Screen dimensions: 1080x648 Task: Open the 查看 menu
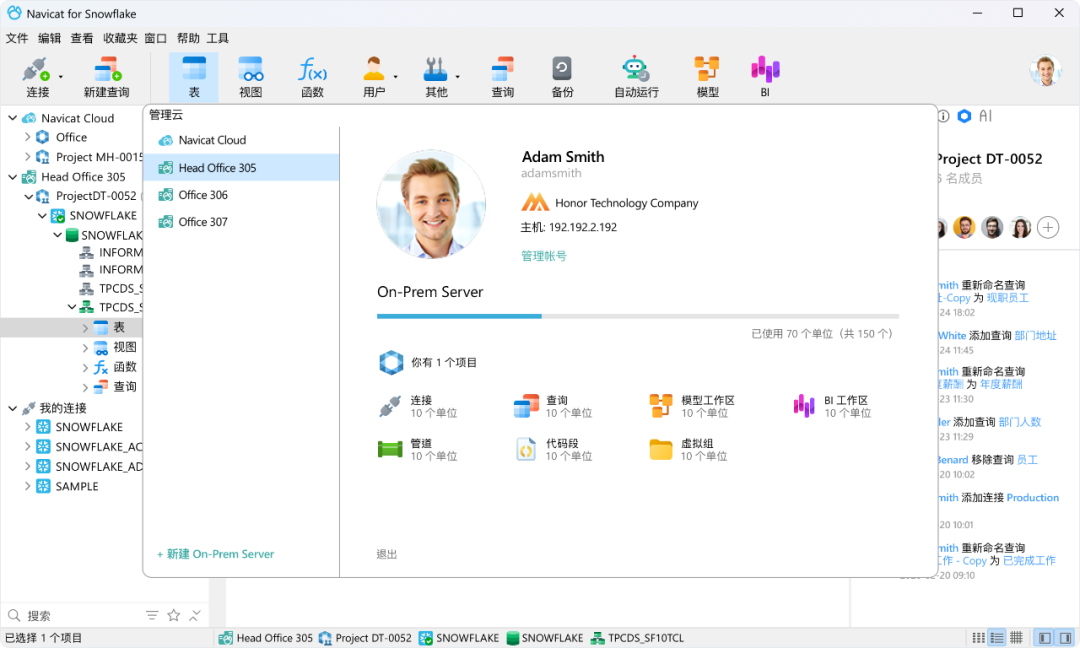coord(82,38)
